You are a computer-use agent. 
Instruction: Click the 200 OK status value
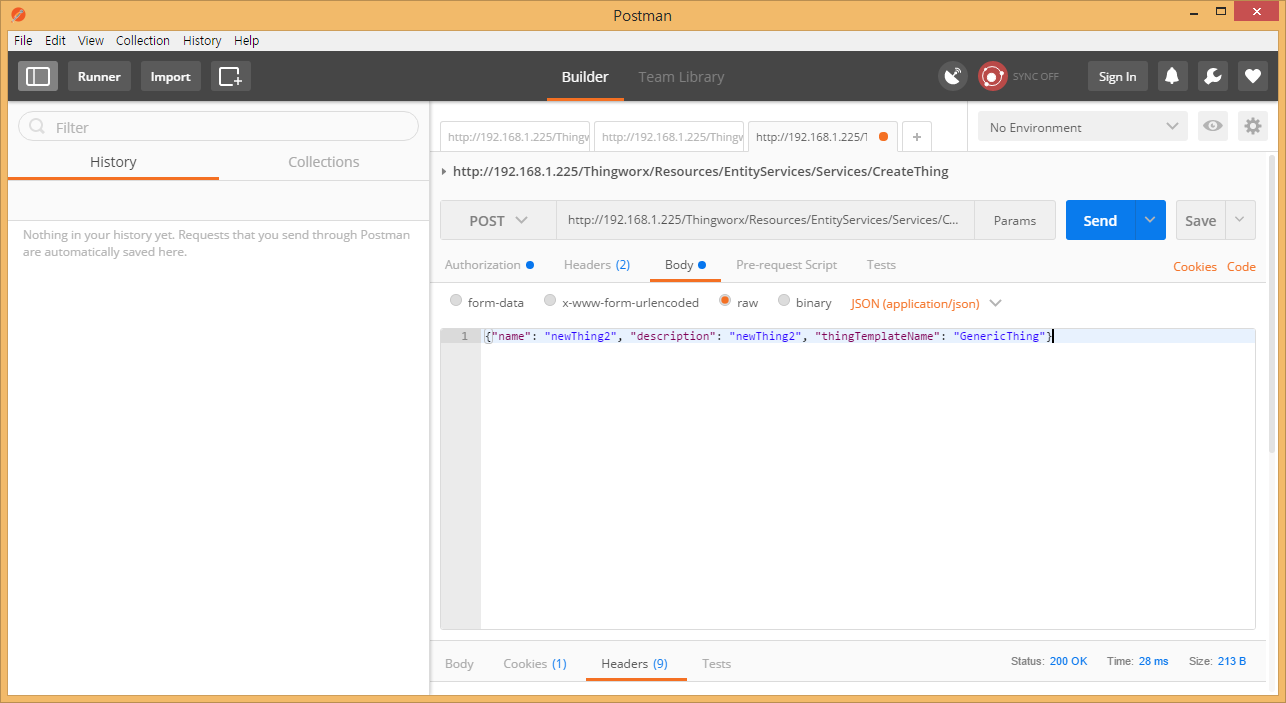(x=1069, y=662)
